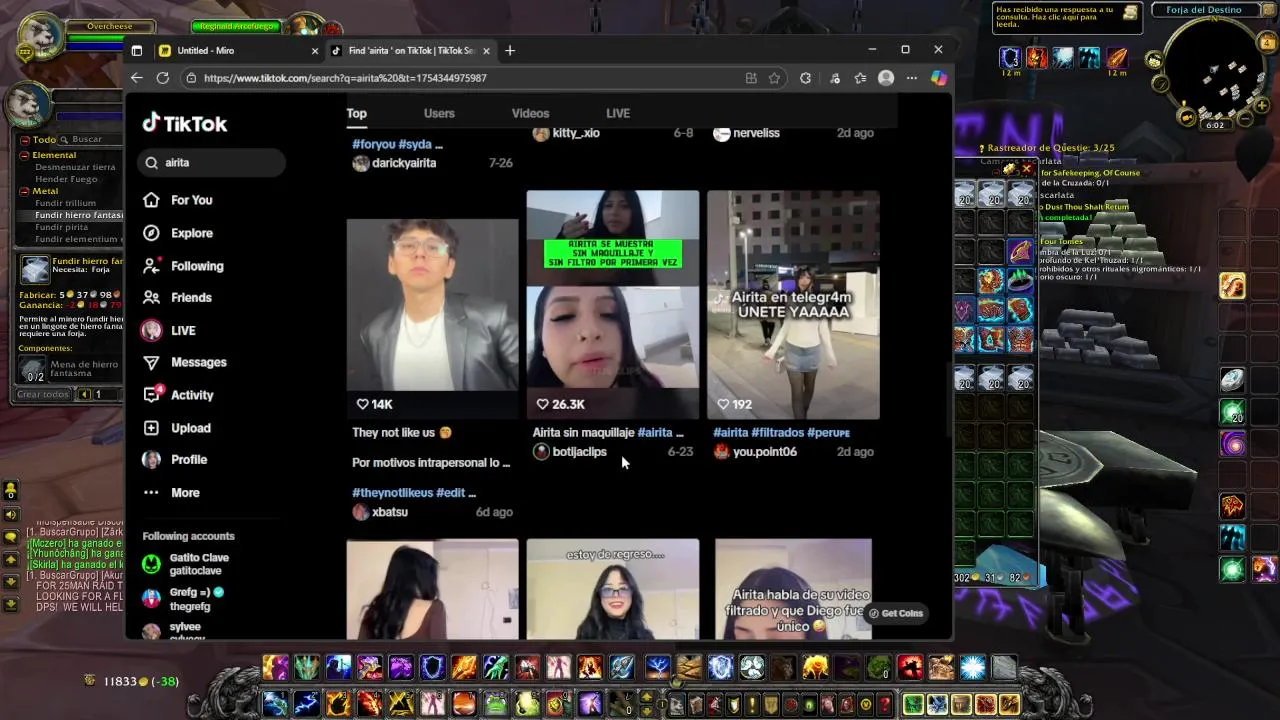Viewport: 1280px width, 720px height.
Task: Open browser settings and more menu
Action: pyautogui.click(x=911, y=78)
